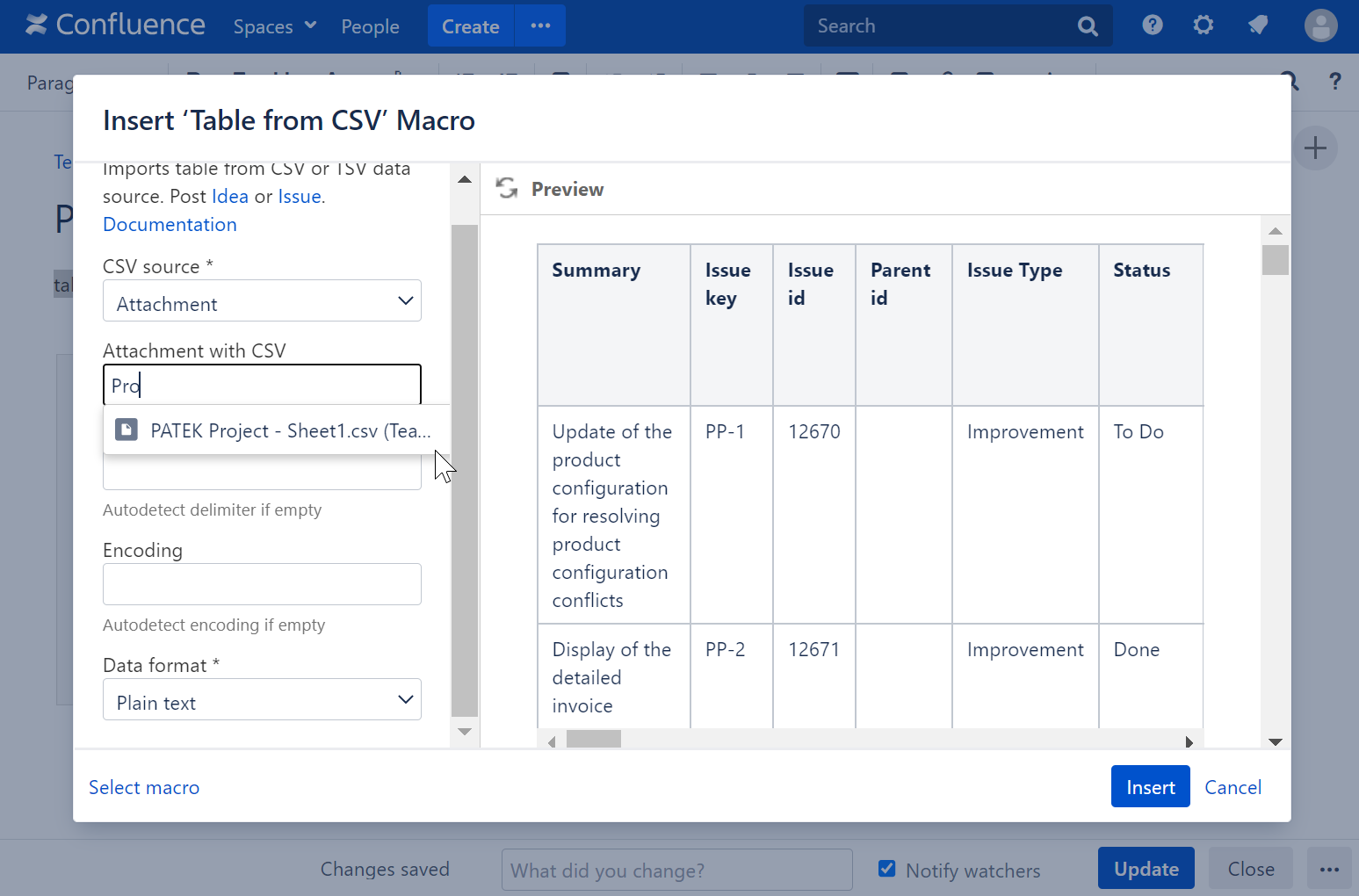
Task: Refresh the macro preview
Action: pos(507,188)
